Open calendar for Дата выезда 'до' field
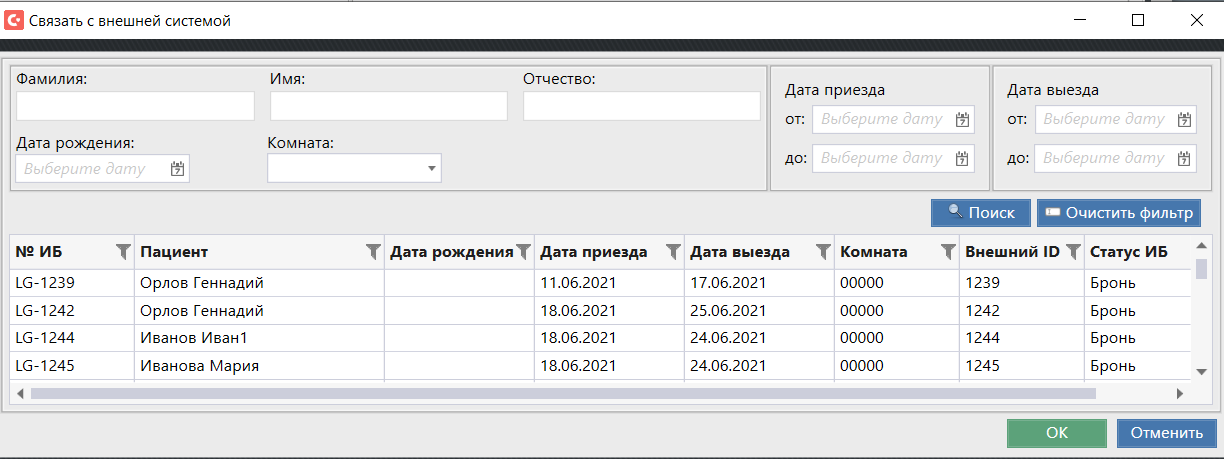 pyautogui.click(x=1185, y=158)
